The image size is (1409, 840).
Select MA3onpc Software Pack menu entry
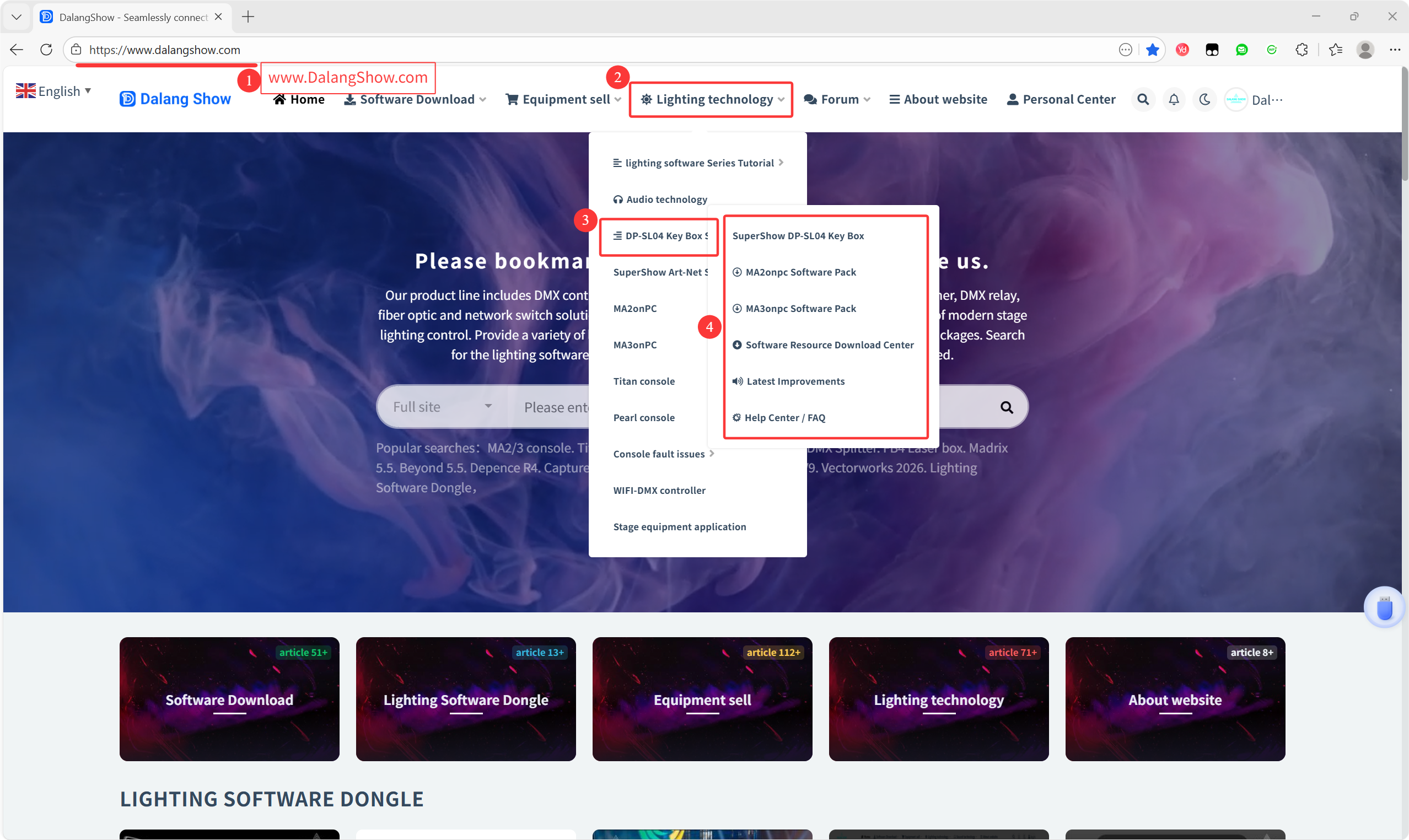[800, 309]
